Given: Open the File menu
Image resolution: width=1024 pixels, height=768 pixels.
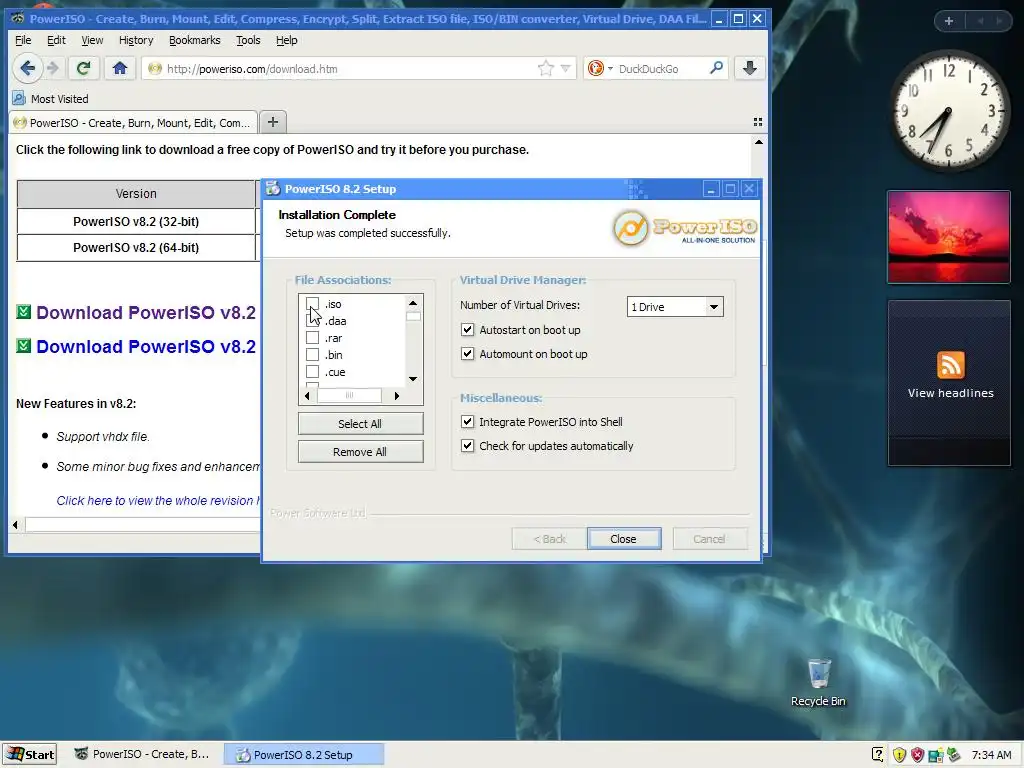Looking at the screenshot, I should click(23, 40).
